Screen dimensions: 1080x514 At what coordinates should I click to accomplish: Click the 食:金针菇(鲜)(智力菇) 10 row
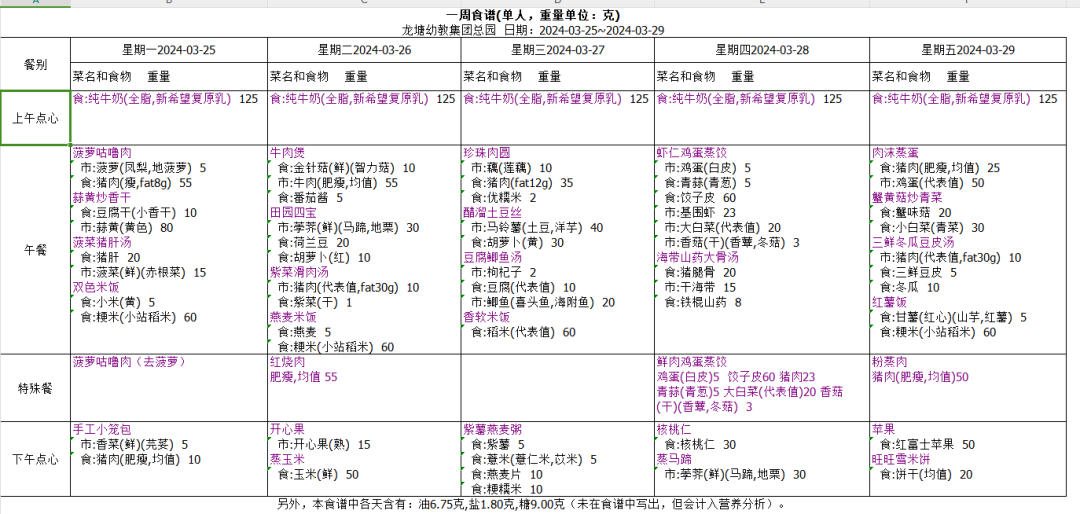tap(346, 167)
